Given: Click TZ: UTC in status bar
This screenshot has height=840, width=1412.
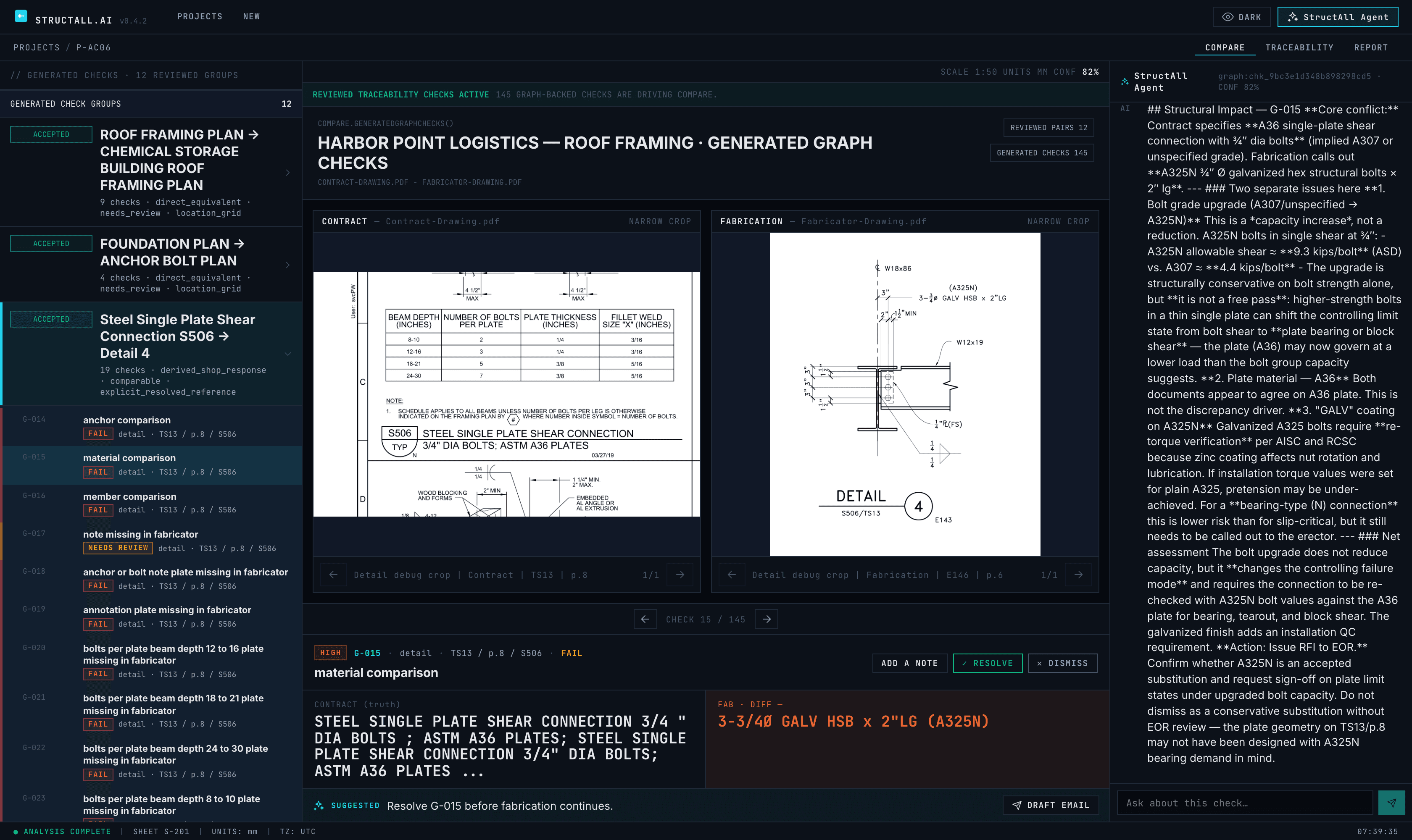Looking at the screenshot, I should 298,832.
